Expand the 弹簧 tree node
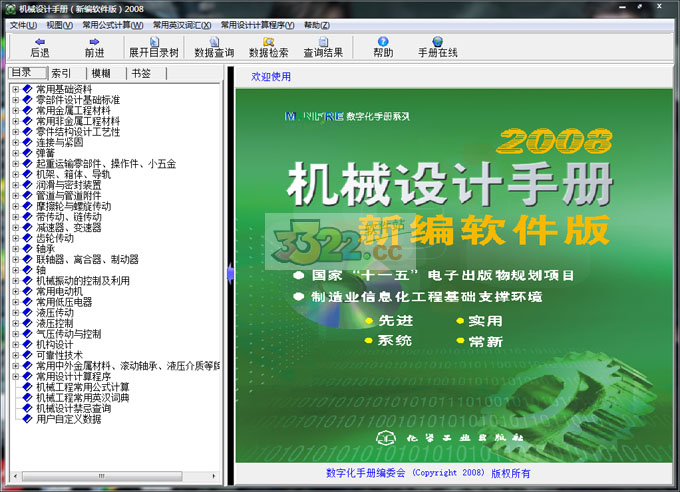 coord(16,153)
